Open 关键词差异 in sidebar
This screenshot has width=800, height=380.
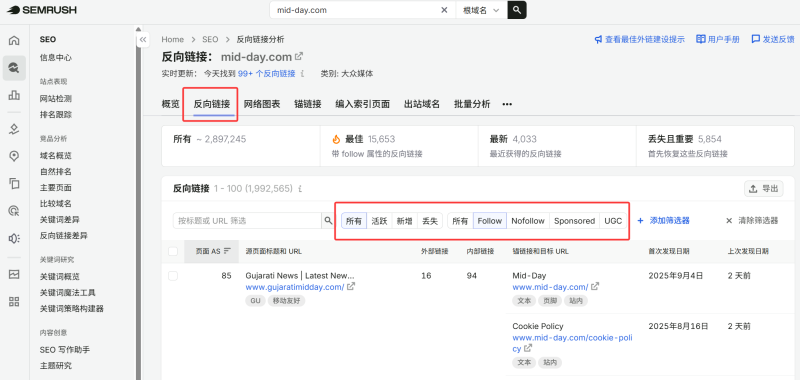coord(60,219)
